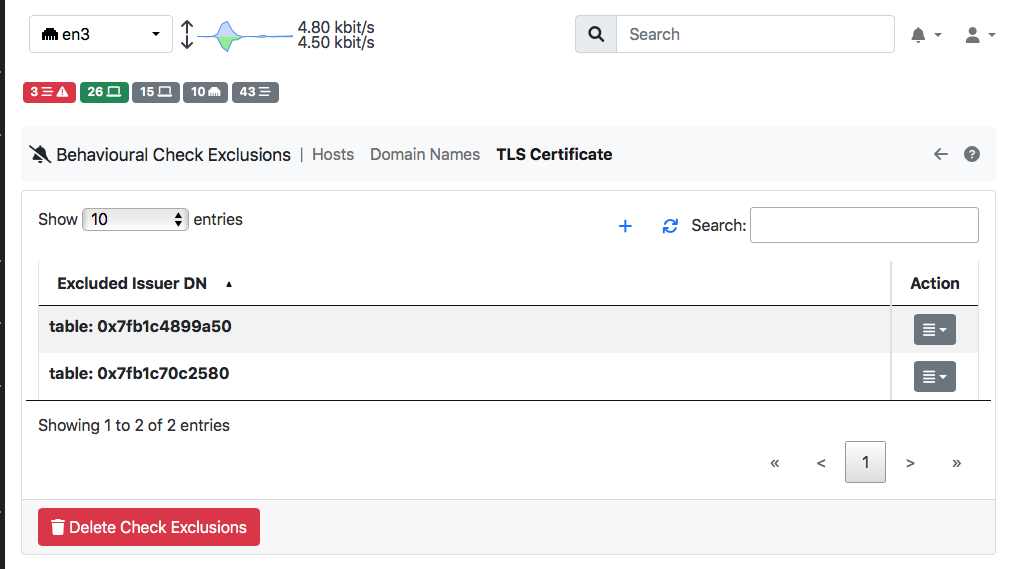Screen dimensions: 1018x569
Task: Refresh the exclusions table
Action: [x=670, y=226]
